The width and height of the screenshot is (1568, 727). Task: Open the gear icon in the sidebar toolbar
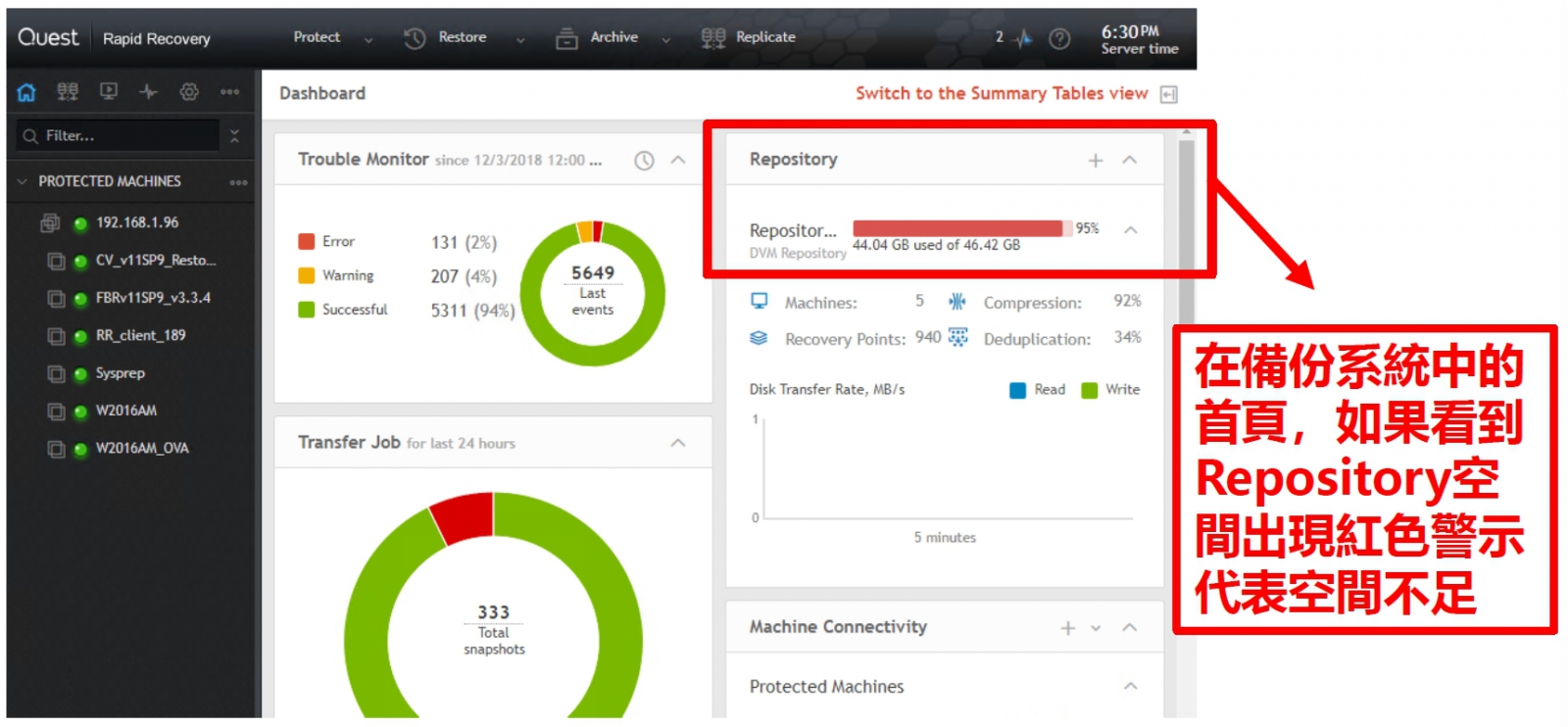coord(189,92)
